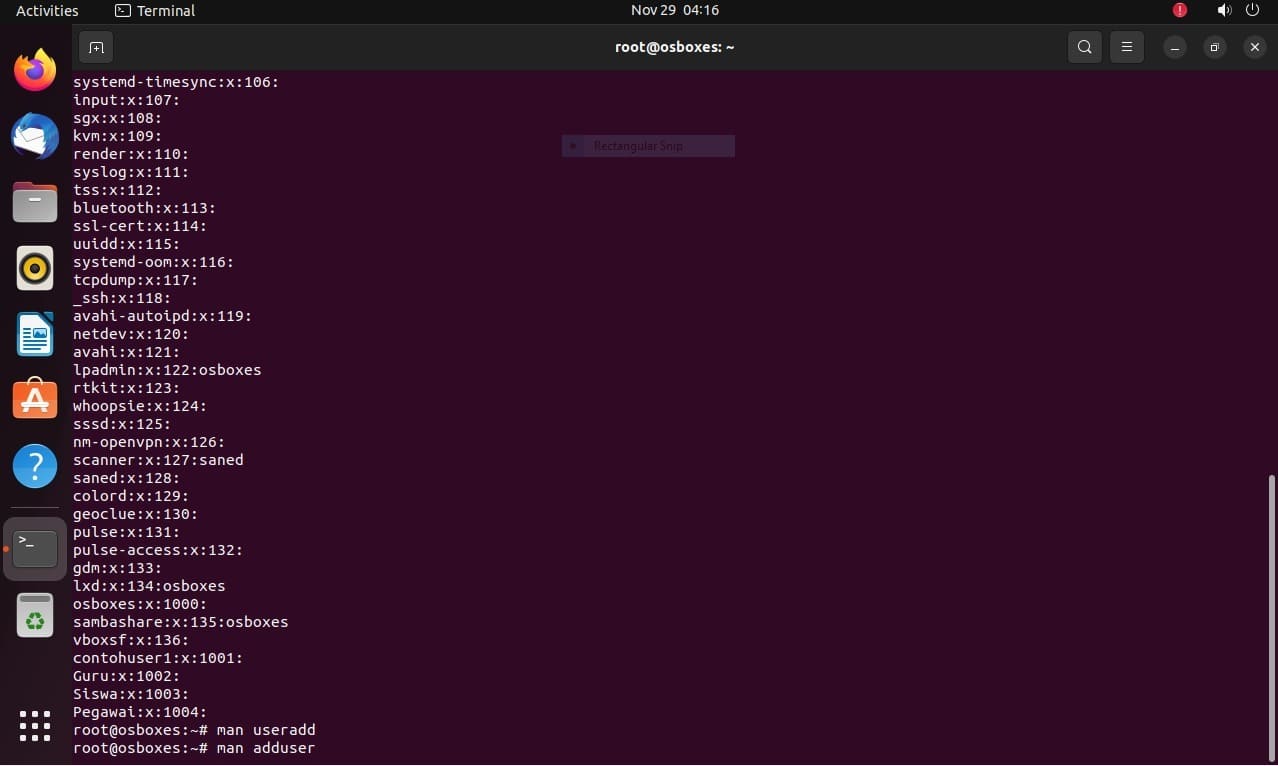Click the 'osboxes:x:1000:' line
This screenshot has height=766, width=1278.
pos(140,604)
